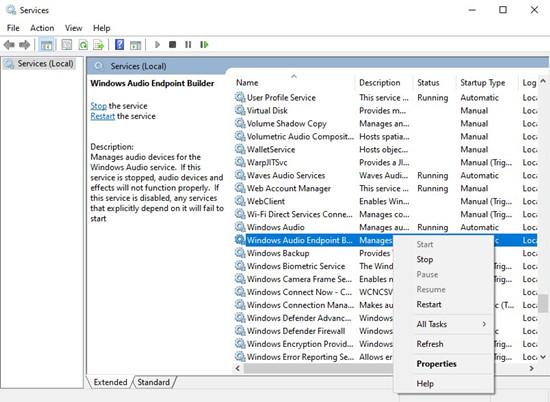Image resolution: width=550 pixels, height=402 pixels.
Task: Select the Wi-Fi Direct Services Conne... row
Action: tap(385, 214)
